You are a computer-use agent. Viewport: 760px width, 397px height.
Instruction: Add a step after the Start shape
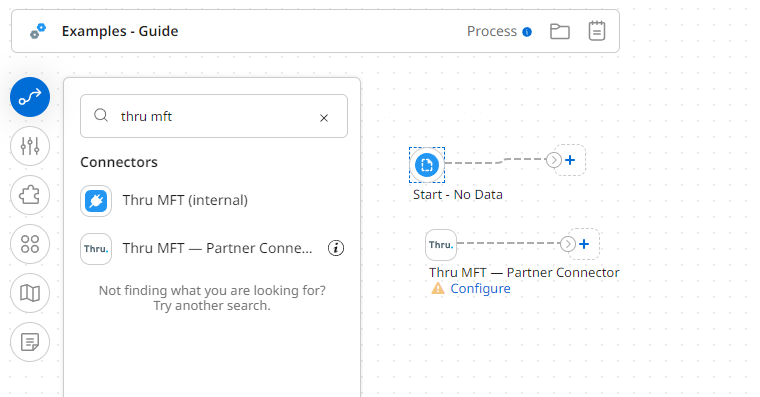coord(570,160)
